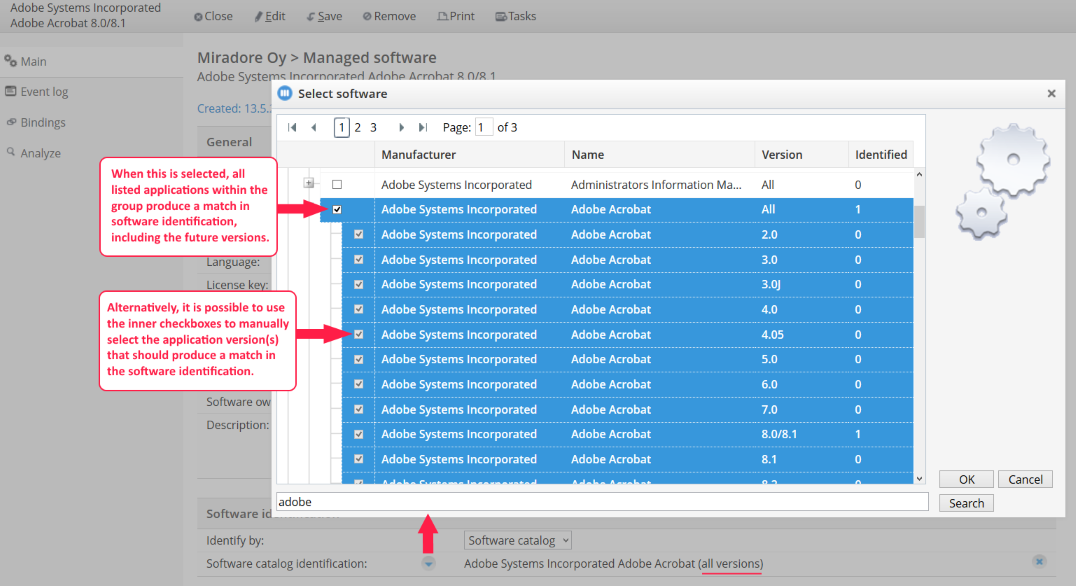
Task: Click the search field containing adobe
Action: [602, 502]
